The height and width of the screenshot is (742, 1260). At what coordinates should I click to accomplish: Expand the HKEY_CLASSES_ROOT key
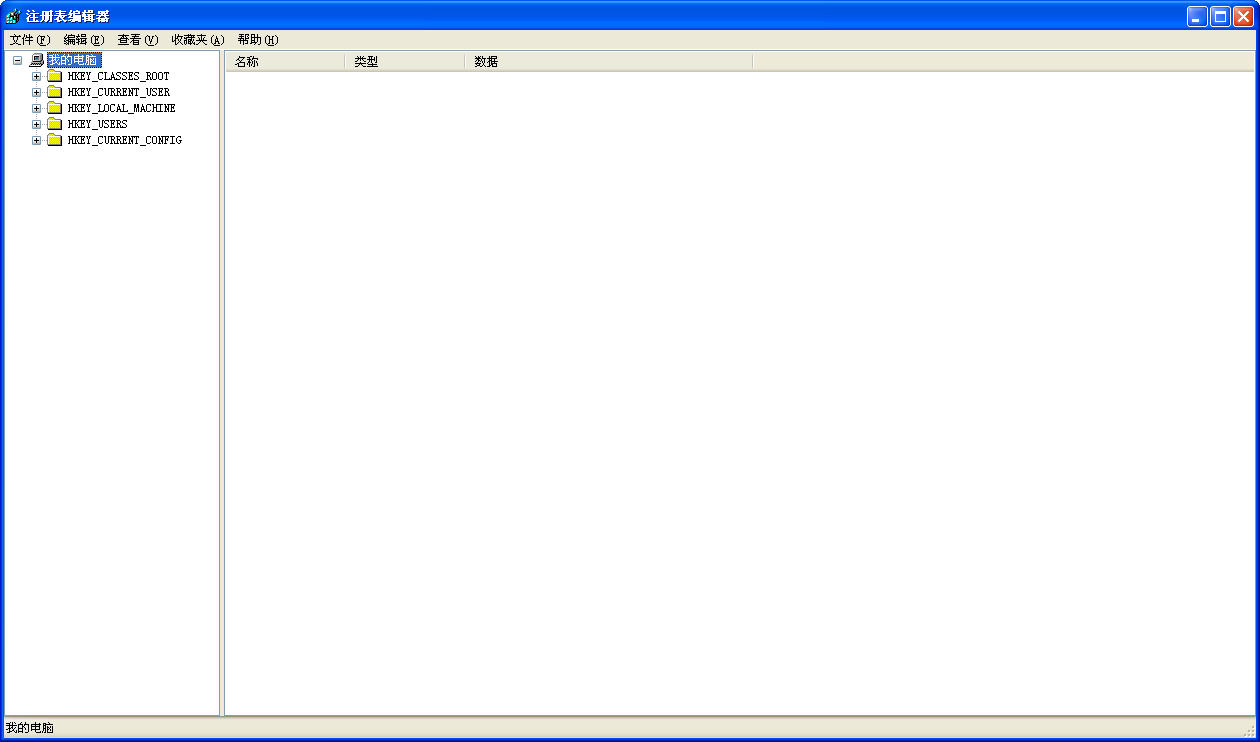(37, 77)
